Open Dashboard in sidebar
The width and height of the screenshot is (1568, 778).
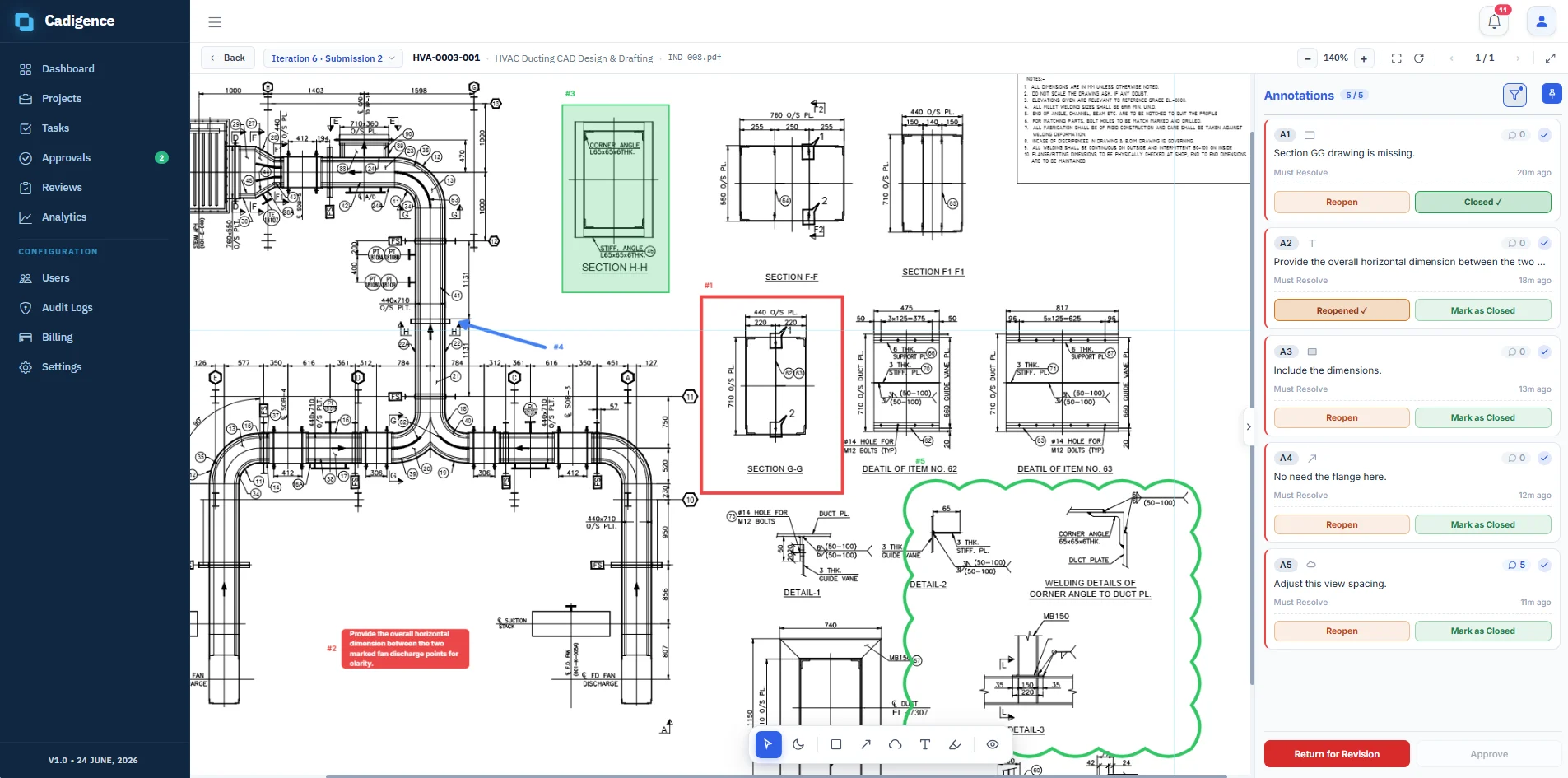tap(95, 69)
